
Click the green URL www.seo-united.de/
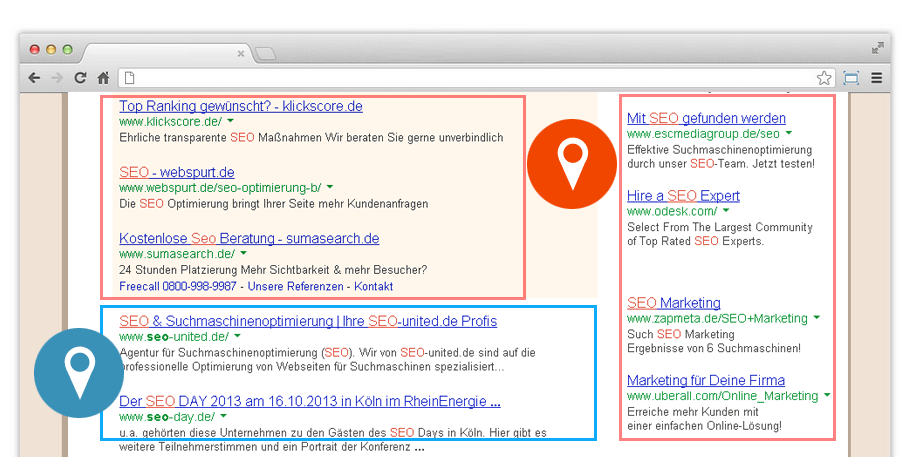(x=174, y=337)
